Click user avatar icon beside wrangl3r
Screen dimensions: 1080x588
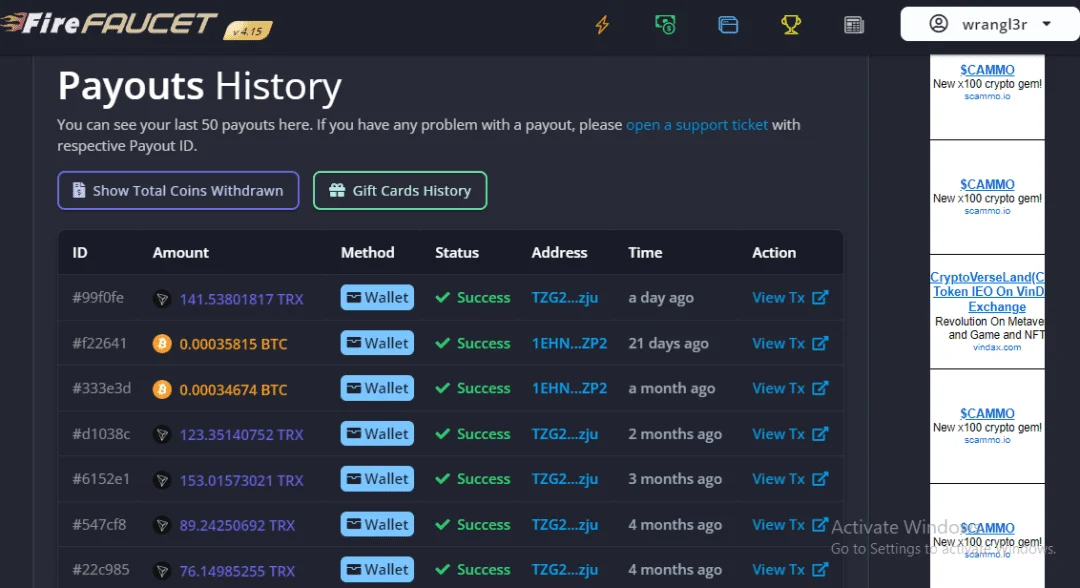click(x=938, y=23)
